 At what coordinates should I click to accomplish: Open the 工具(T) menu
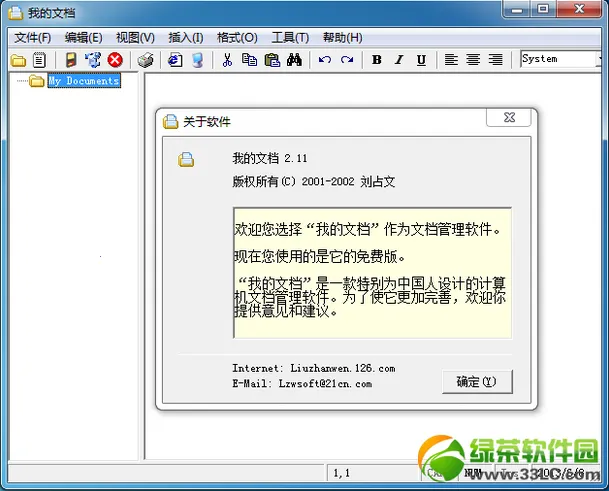pyautogui.click(x=290, y=38)
